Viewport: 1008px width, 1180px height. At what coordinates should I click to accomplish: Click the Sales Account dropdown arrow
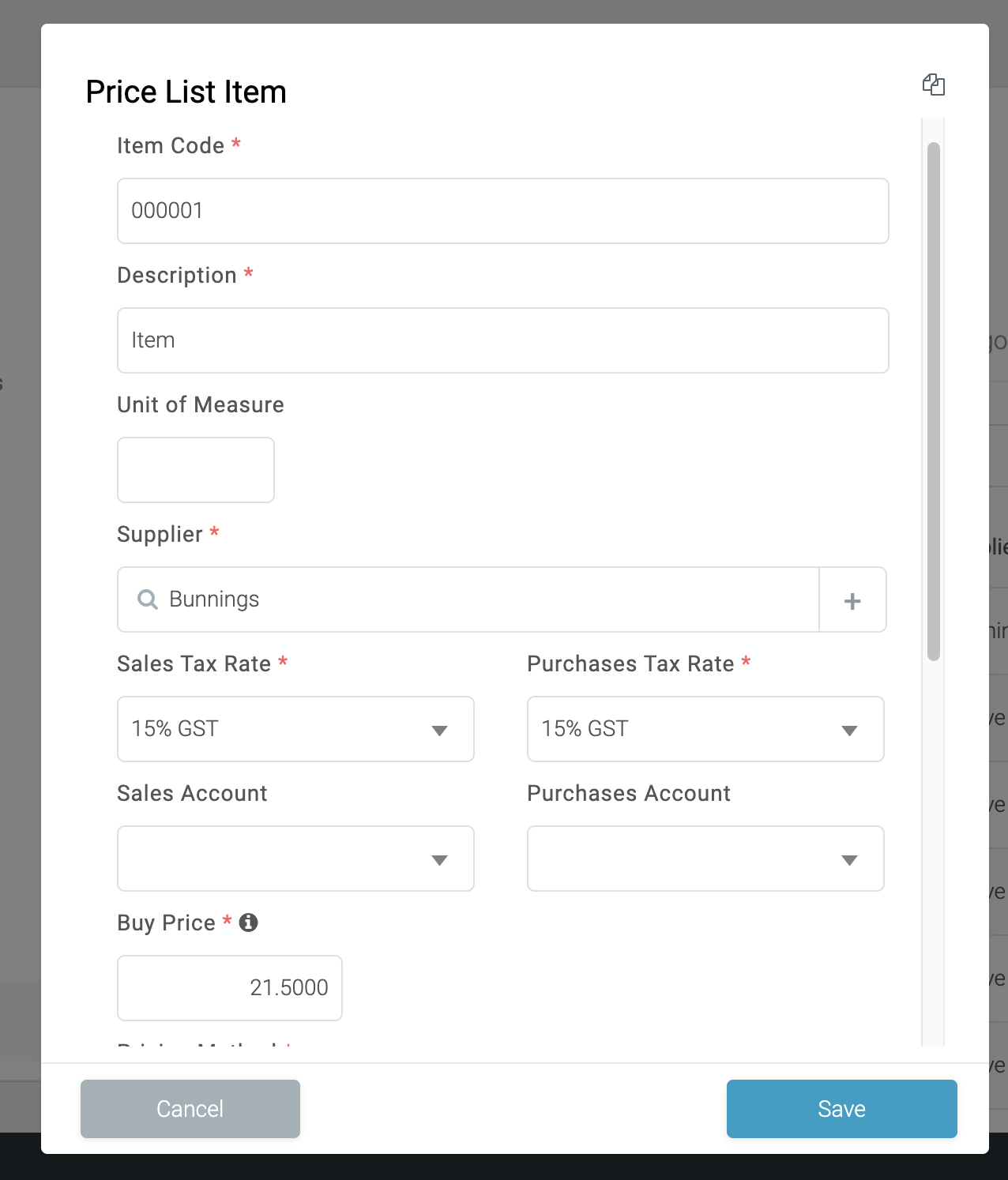pos(440,860)
